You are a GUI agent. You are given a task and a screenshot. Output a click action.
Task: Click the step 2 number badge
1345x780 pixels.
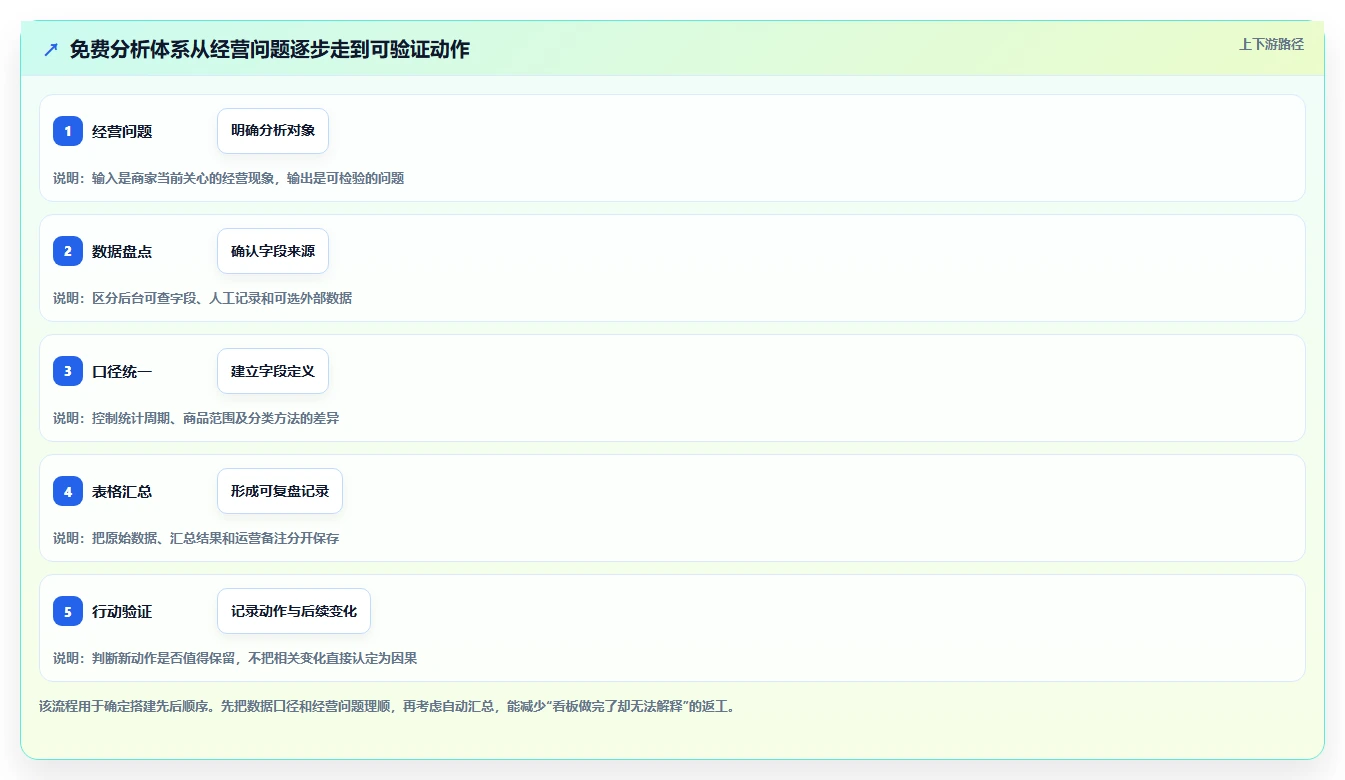(68, 251)
